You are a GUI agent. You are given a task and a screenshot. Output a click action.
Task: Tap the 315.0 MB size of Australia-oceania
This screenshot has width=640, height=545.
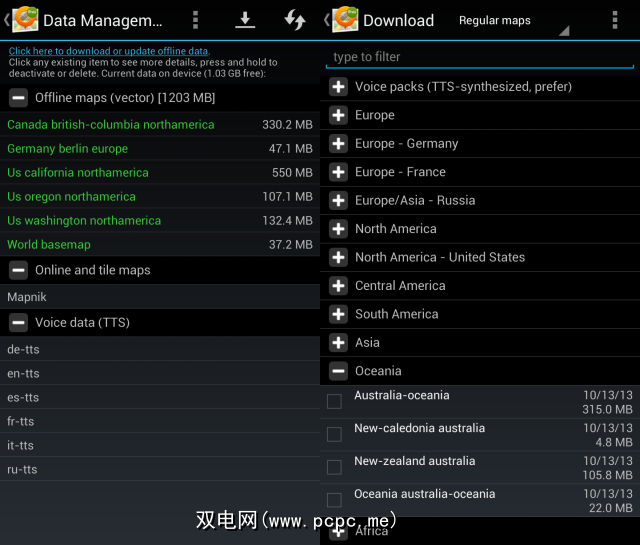pos(607,409)
